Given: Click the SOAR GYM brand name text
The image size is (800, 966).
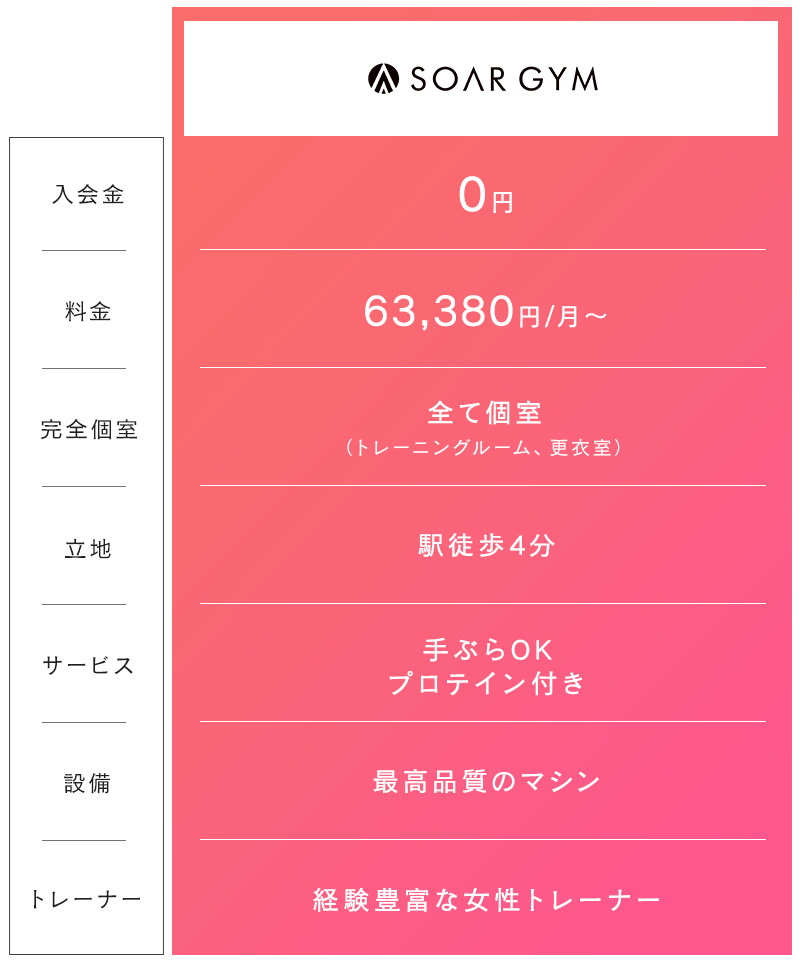Looking at the screenshot, I should (x=504, y=79).
